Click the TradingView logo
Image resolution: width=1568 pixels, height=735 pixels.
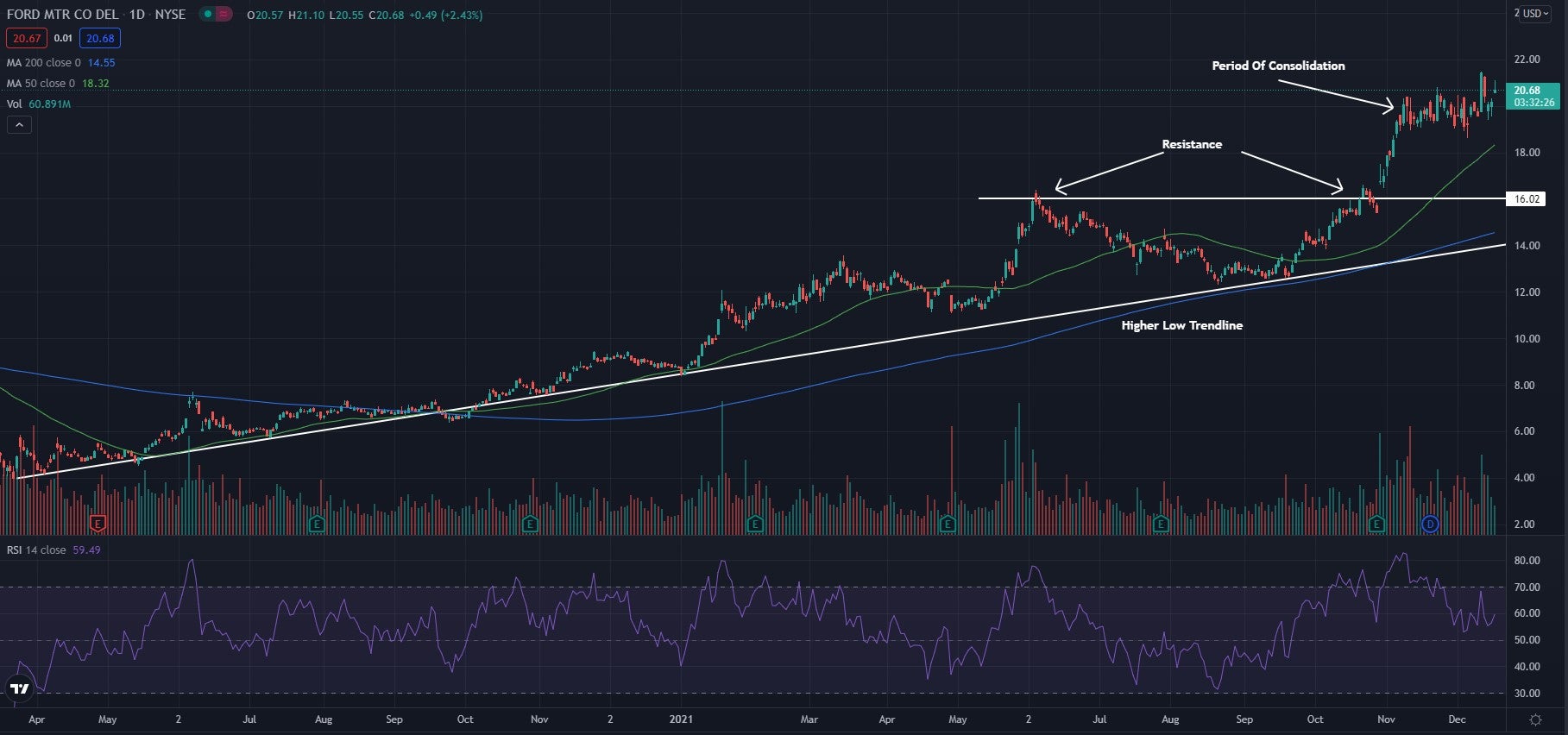pos(19,688)
